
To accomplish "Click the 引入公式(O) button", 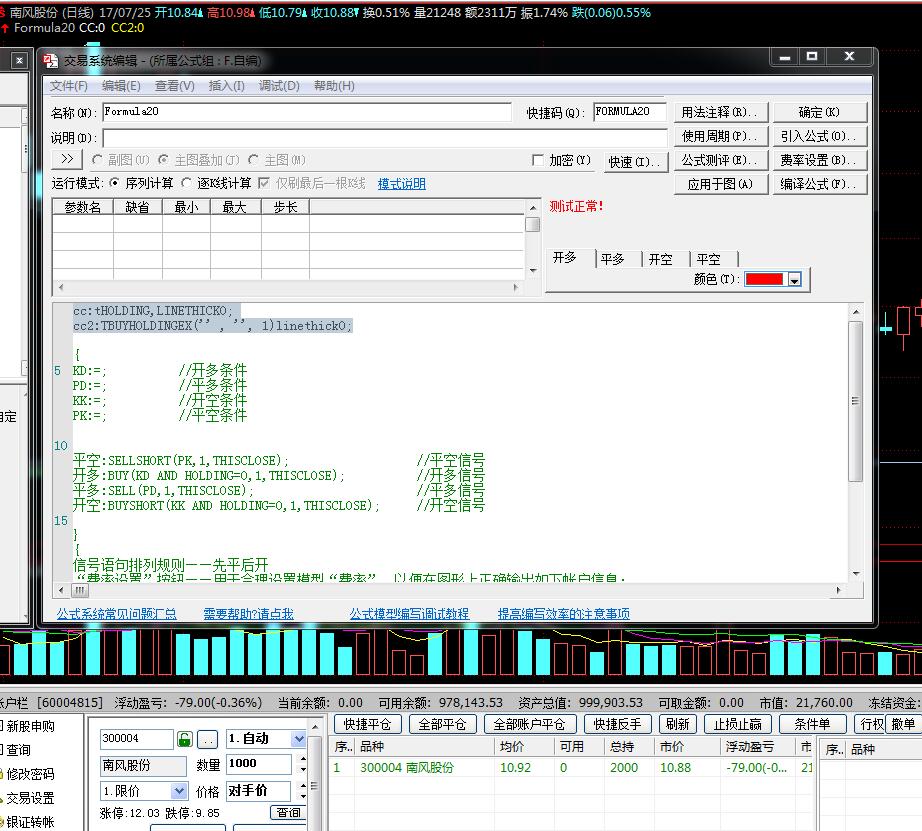I will pyautogui.click(x=820, y=136).
